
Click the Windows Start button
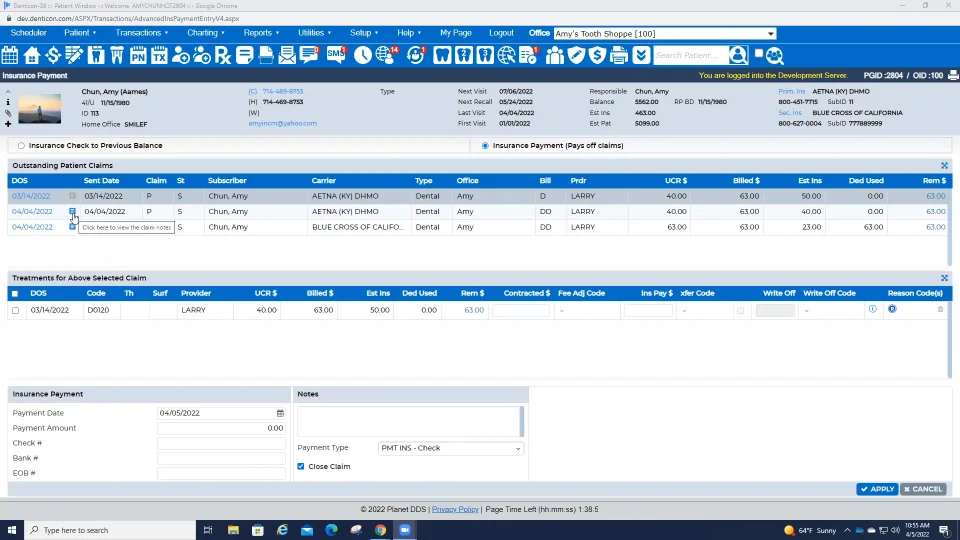click(12, 530)
